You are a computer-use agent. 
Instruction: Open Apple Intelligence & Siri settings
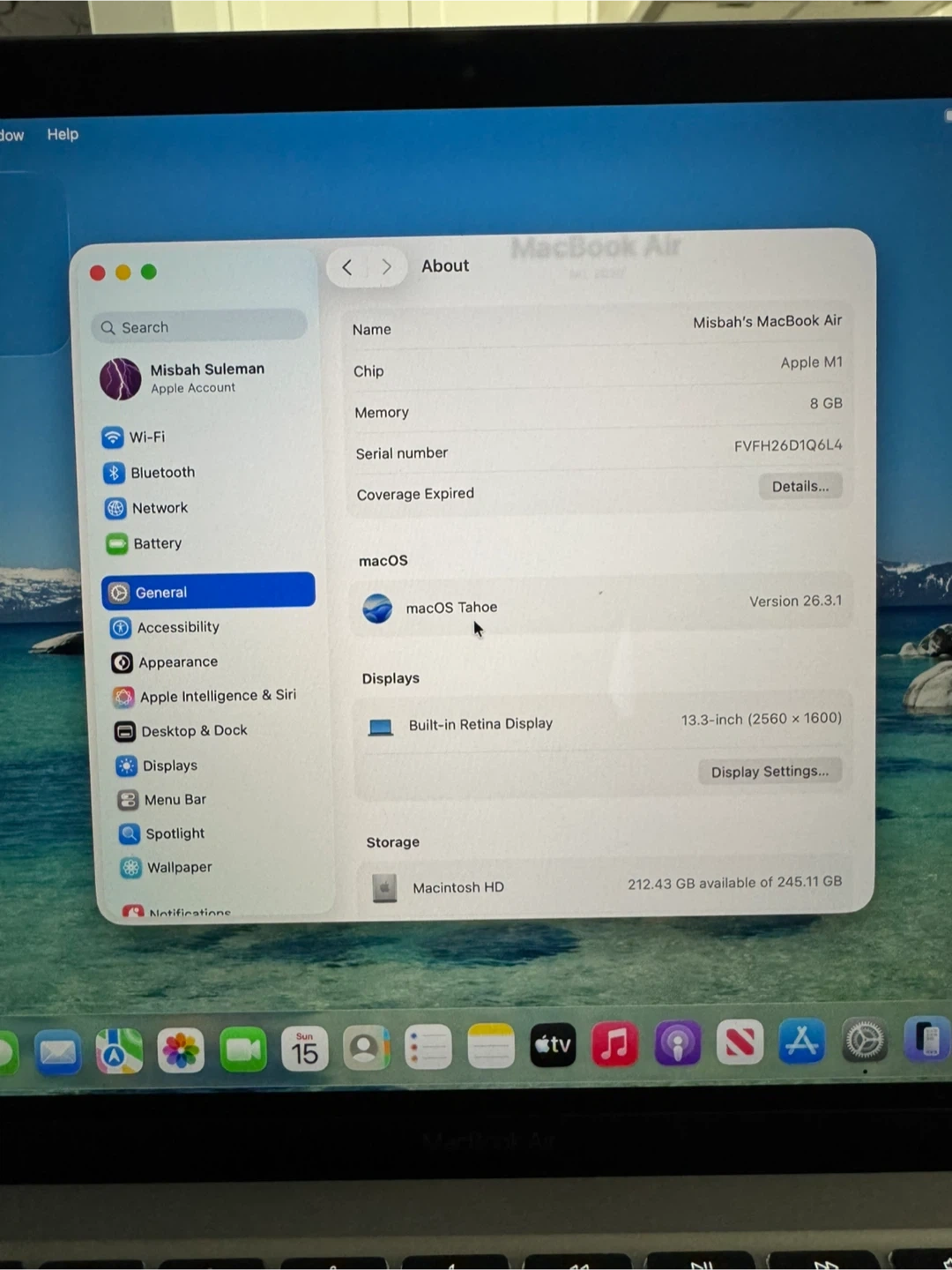coord(217,696)
